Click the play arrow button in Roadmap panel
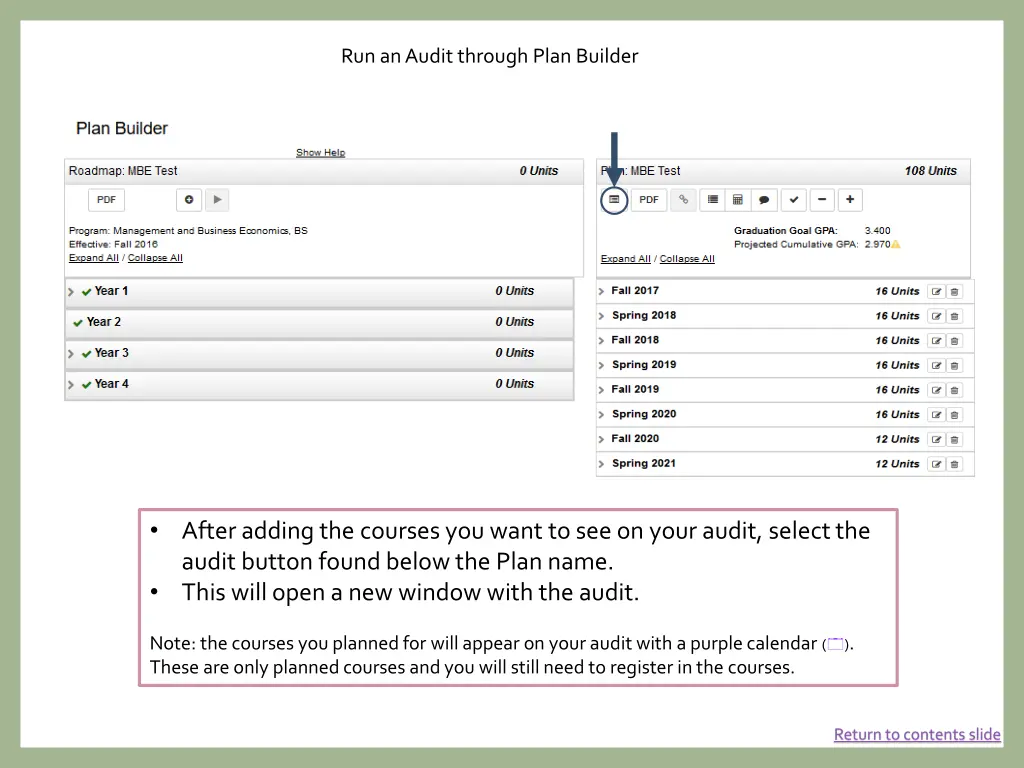 (217, 200)
